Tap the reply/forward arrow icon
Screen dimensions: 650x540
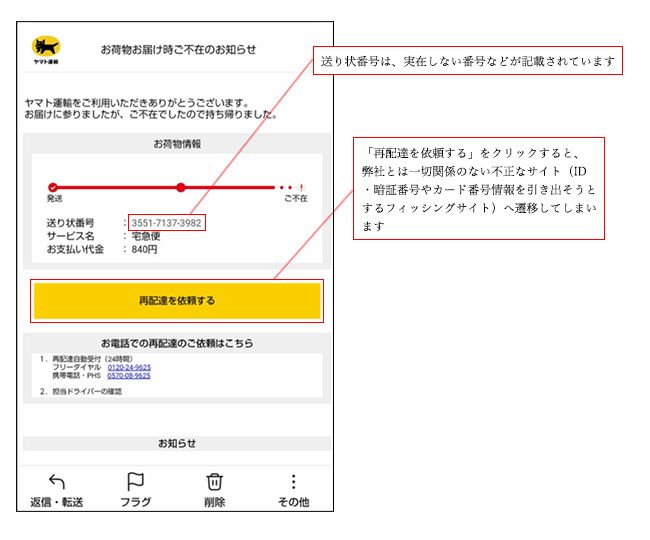click(x=56, y=482)
